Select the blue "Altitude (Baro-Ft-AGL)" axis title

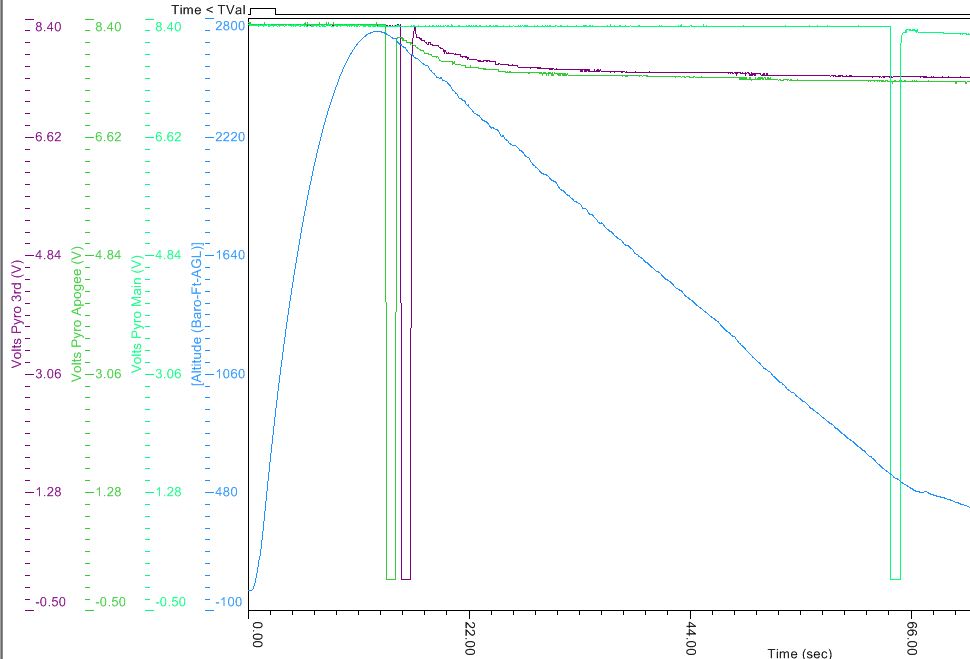click(x=197, y=312)
